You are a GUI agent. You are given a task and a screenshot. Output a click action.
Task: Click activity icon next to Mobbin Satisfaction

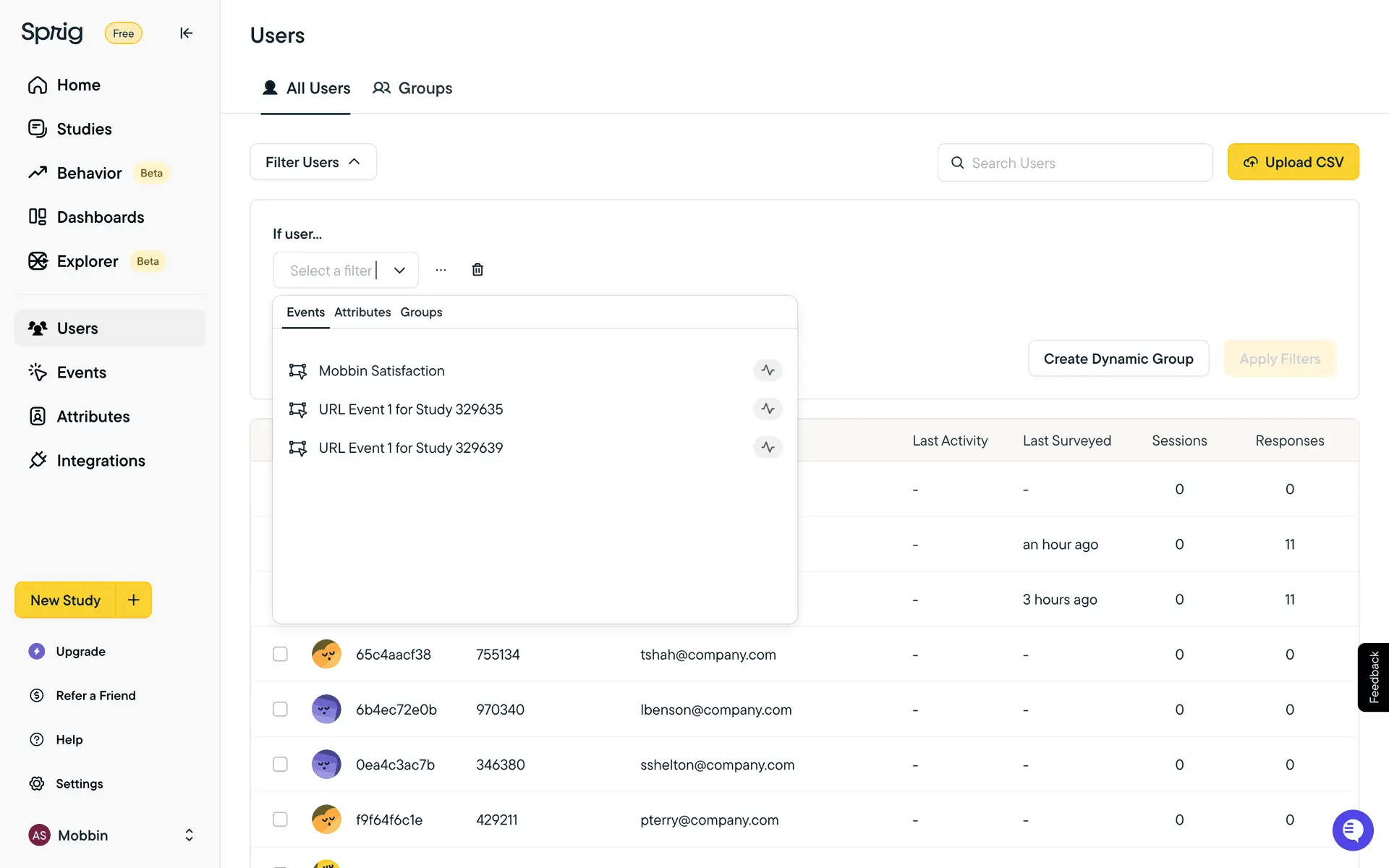(x=768, y=370)
